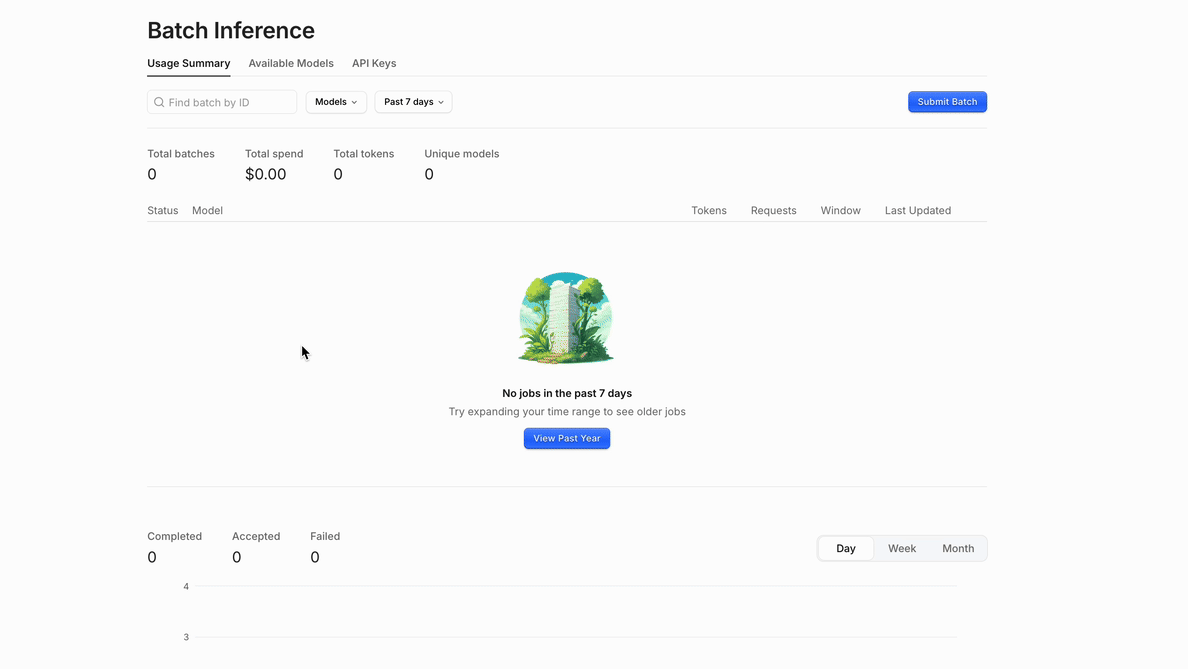
Task: Set the chart to Month view
Action: point(958,548)
